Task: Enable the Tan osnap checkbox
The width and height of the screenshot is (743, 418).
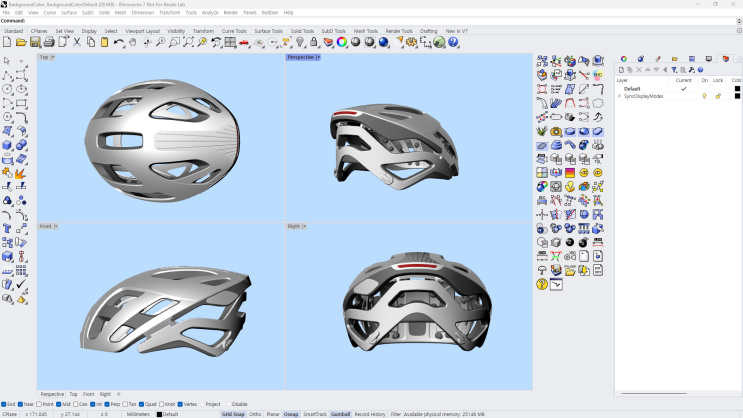Action: (125, 404)
